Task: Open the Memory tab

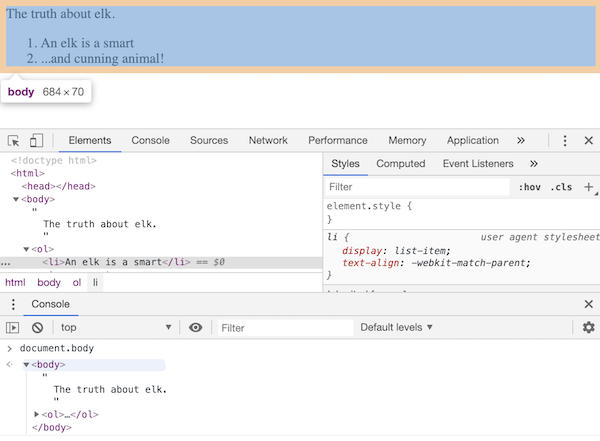Action: pos(407,140)
